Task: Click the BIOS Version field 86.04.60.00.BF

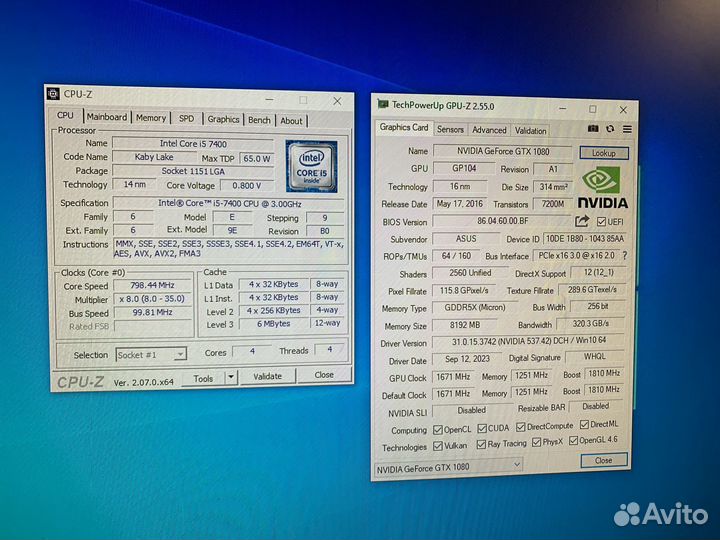Action: pyautogui.click(x=502, y=221)
